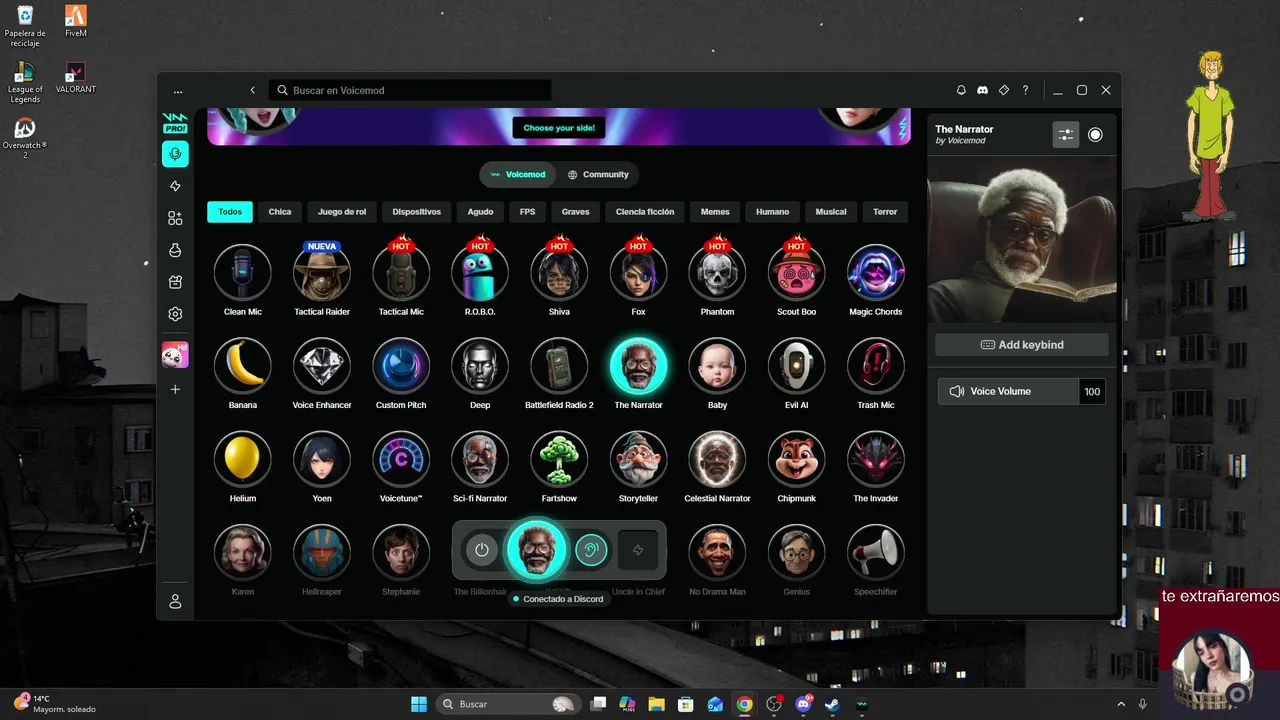Viewport: 1280px width, 720px height.
Task: Toggle the voice changer power button
Action: (x=482, y=550)
